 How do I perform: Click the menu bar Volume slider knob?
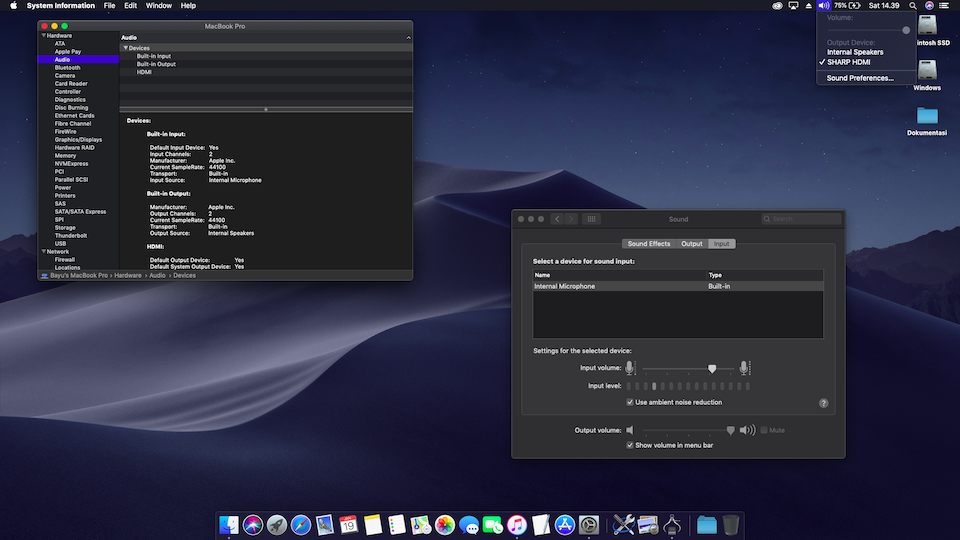point(906,30)
